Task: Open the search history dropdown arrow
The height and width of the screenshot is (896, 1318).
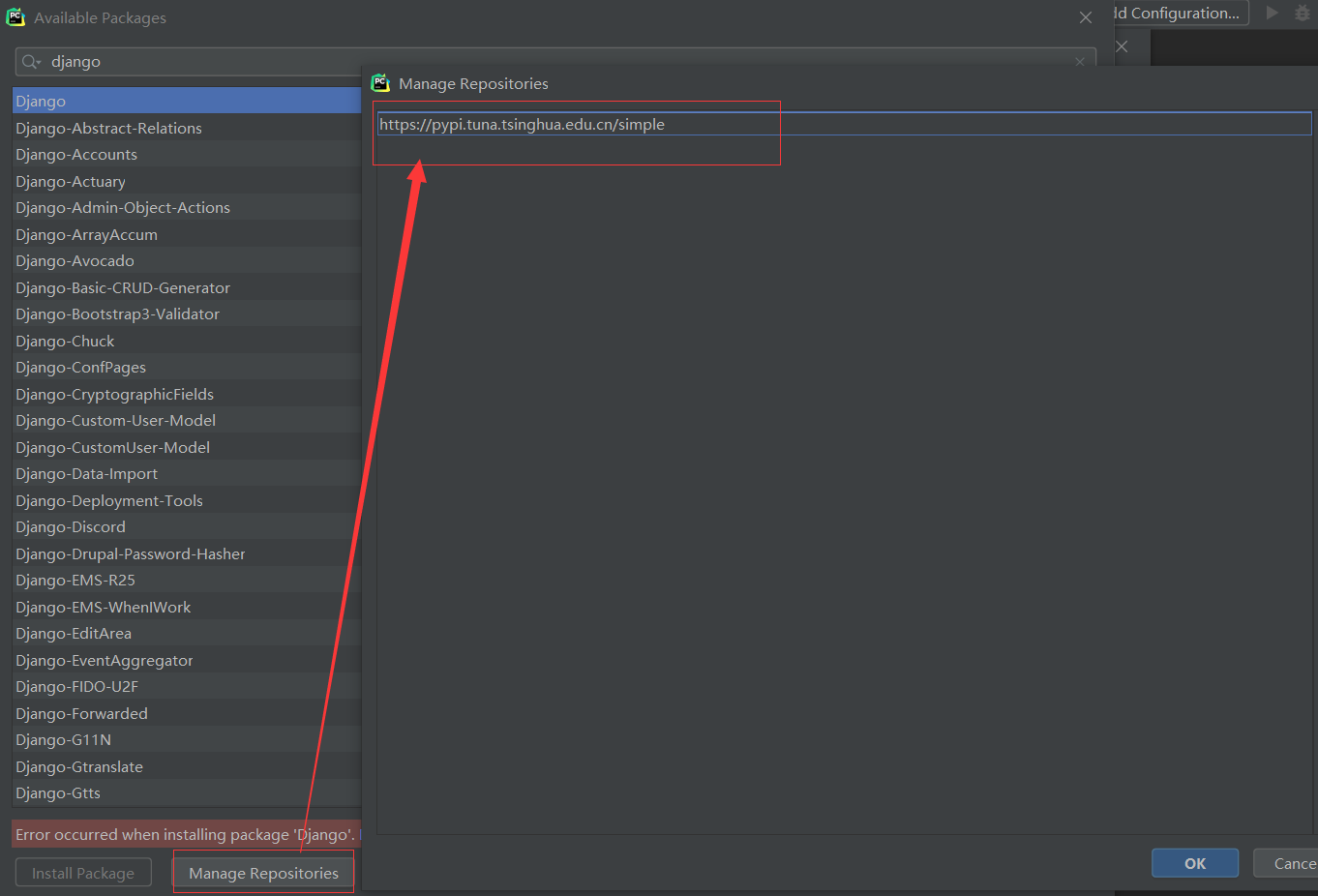Action: pyautogui.click(x=42, y=61)
